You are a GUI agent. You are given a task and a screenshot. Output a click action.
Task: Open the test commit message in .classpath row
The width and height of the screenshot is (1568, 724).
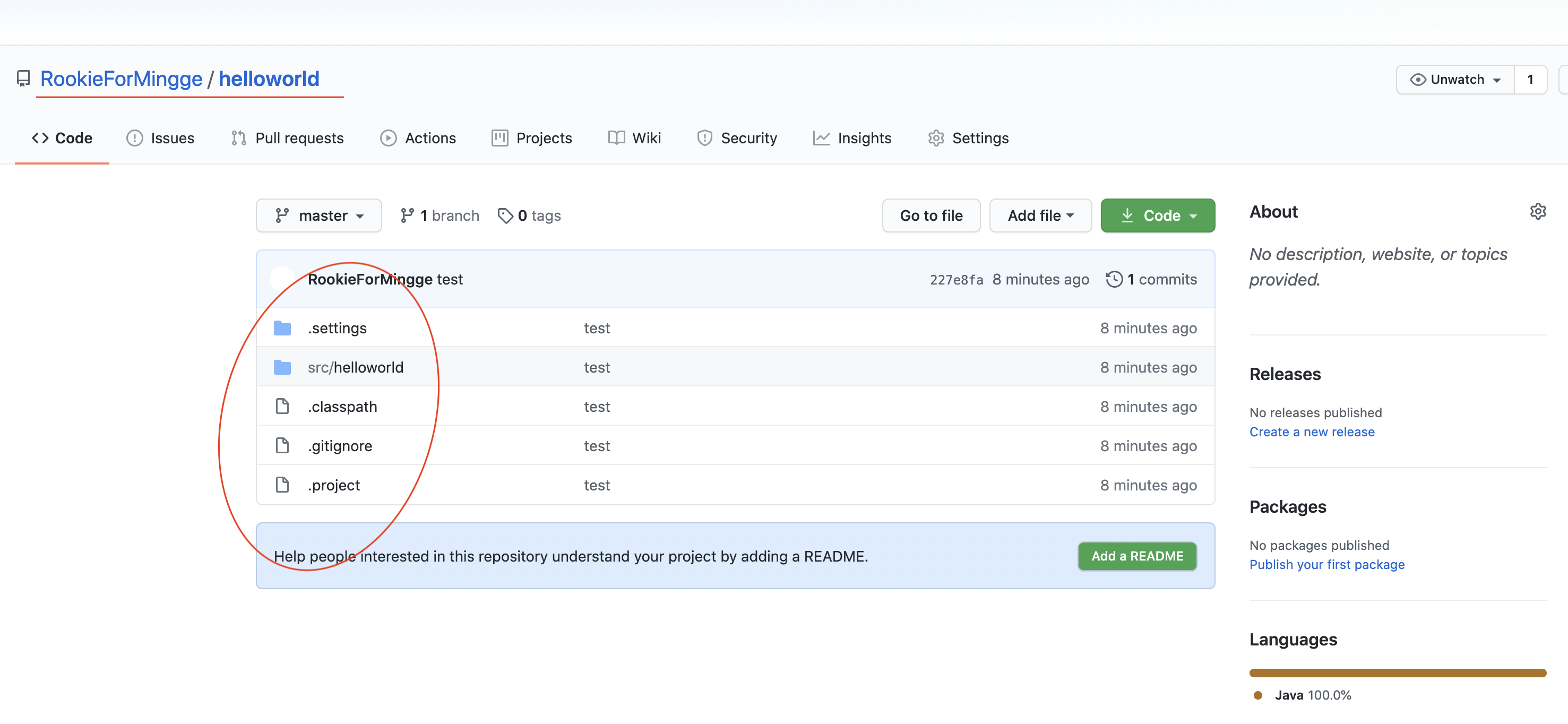[597, 407]
